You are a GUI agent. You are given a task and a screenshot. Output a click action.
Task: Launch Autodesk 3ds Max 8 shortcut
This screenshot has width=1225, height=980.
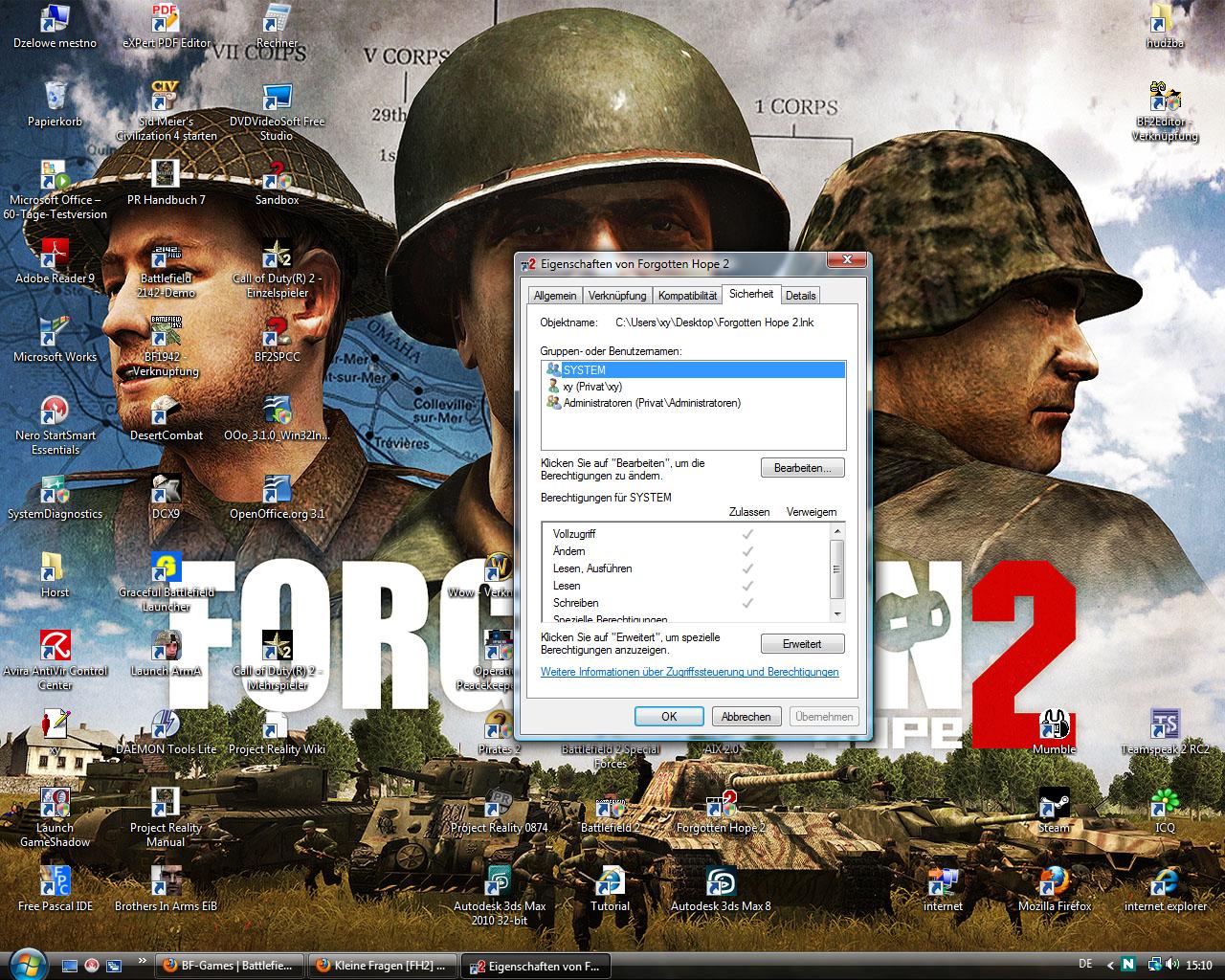721,889
